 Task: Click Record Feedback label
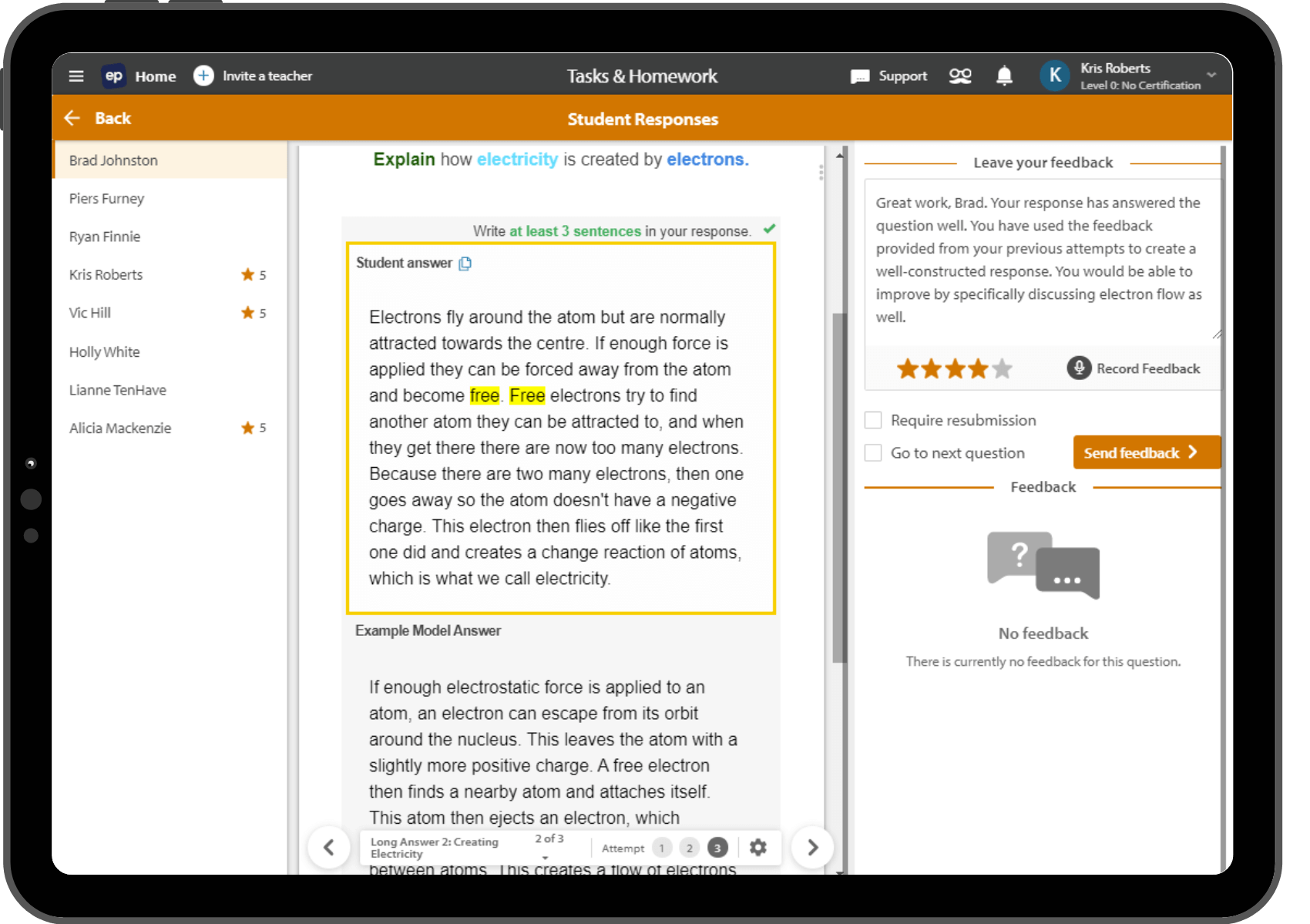[1148, 368]
